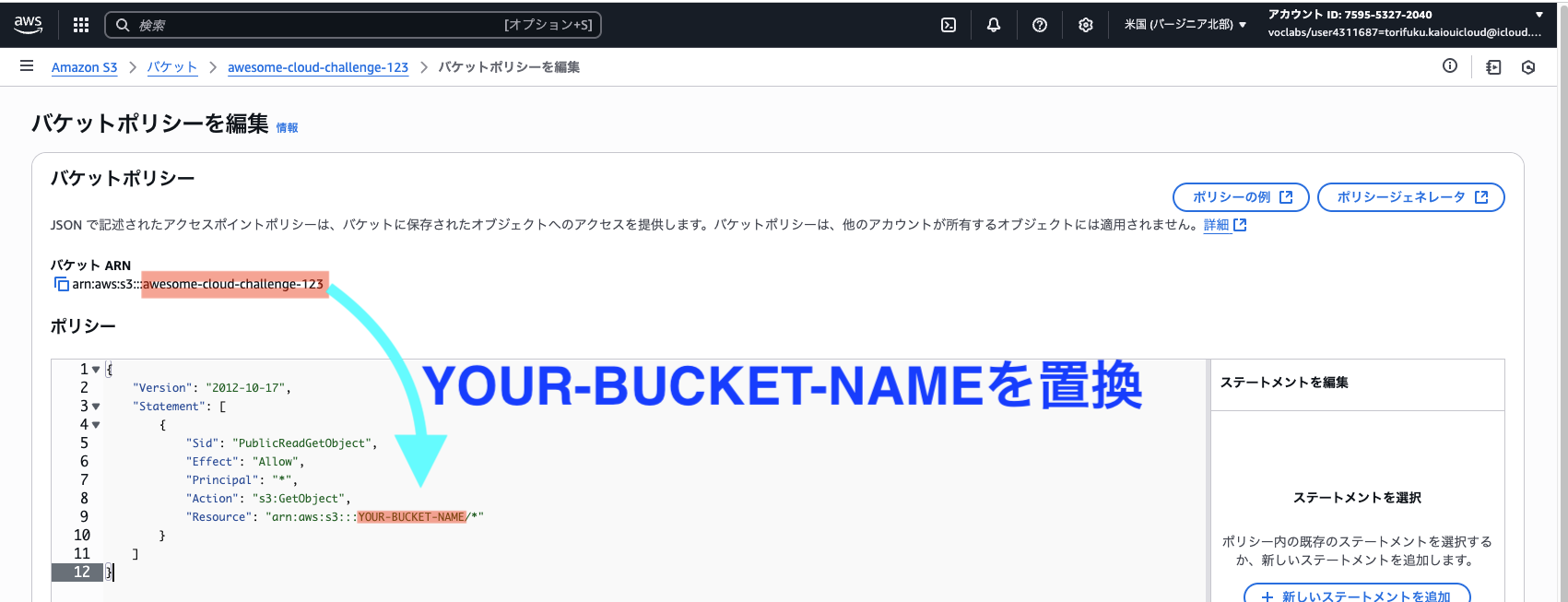Screen dimensions: 1568x602
Task: Open the account ID dropdown menu
Action: [1404, 24]
